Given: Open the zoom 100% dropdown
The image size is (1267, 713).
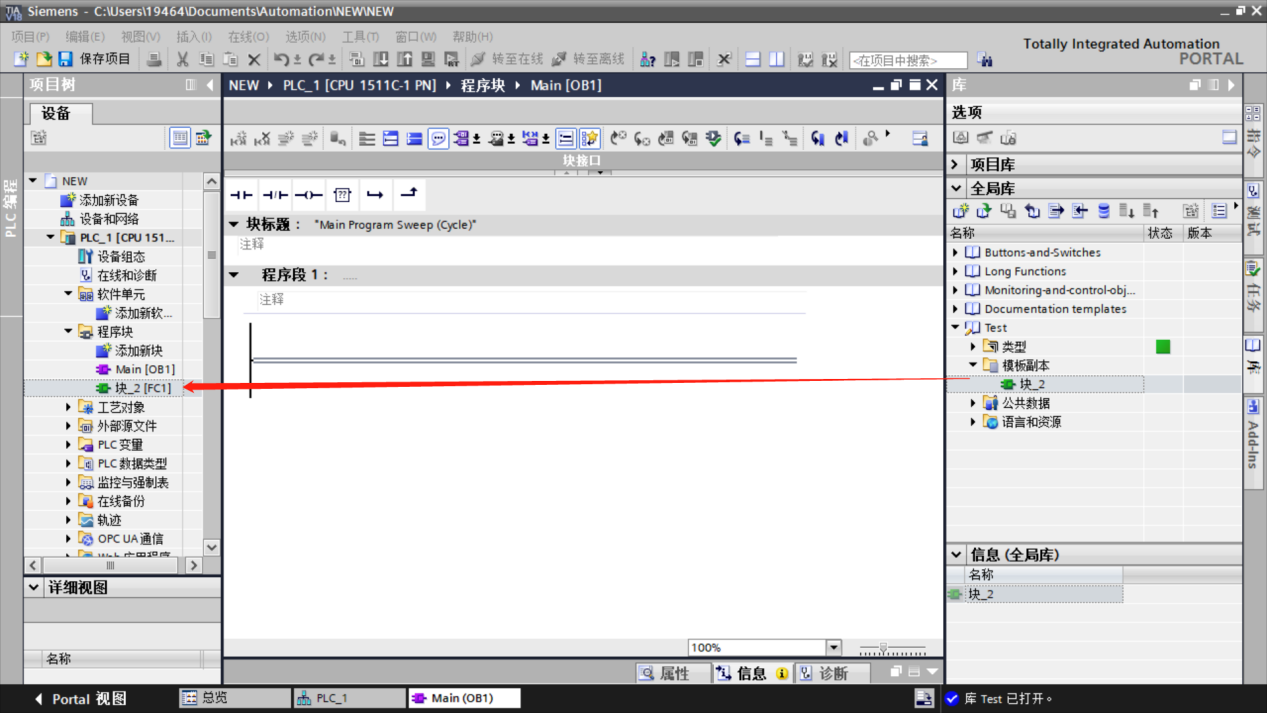Looking at the screenshot, I should [x=833, y=648].
